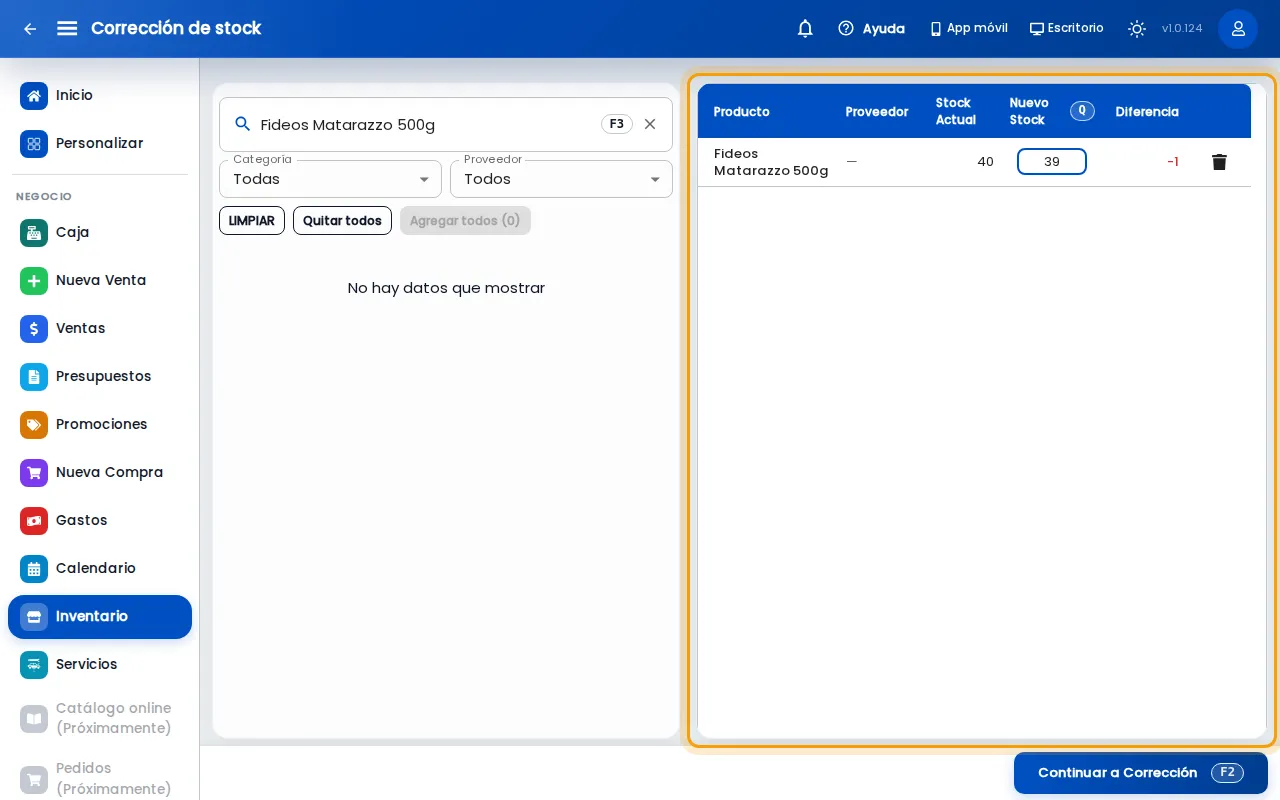Click the Proveedor column header in table

[877, 112]
